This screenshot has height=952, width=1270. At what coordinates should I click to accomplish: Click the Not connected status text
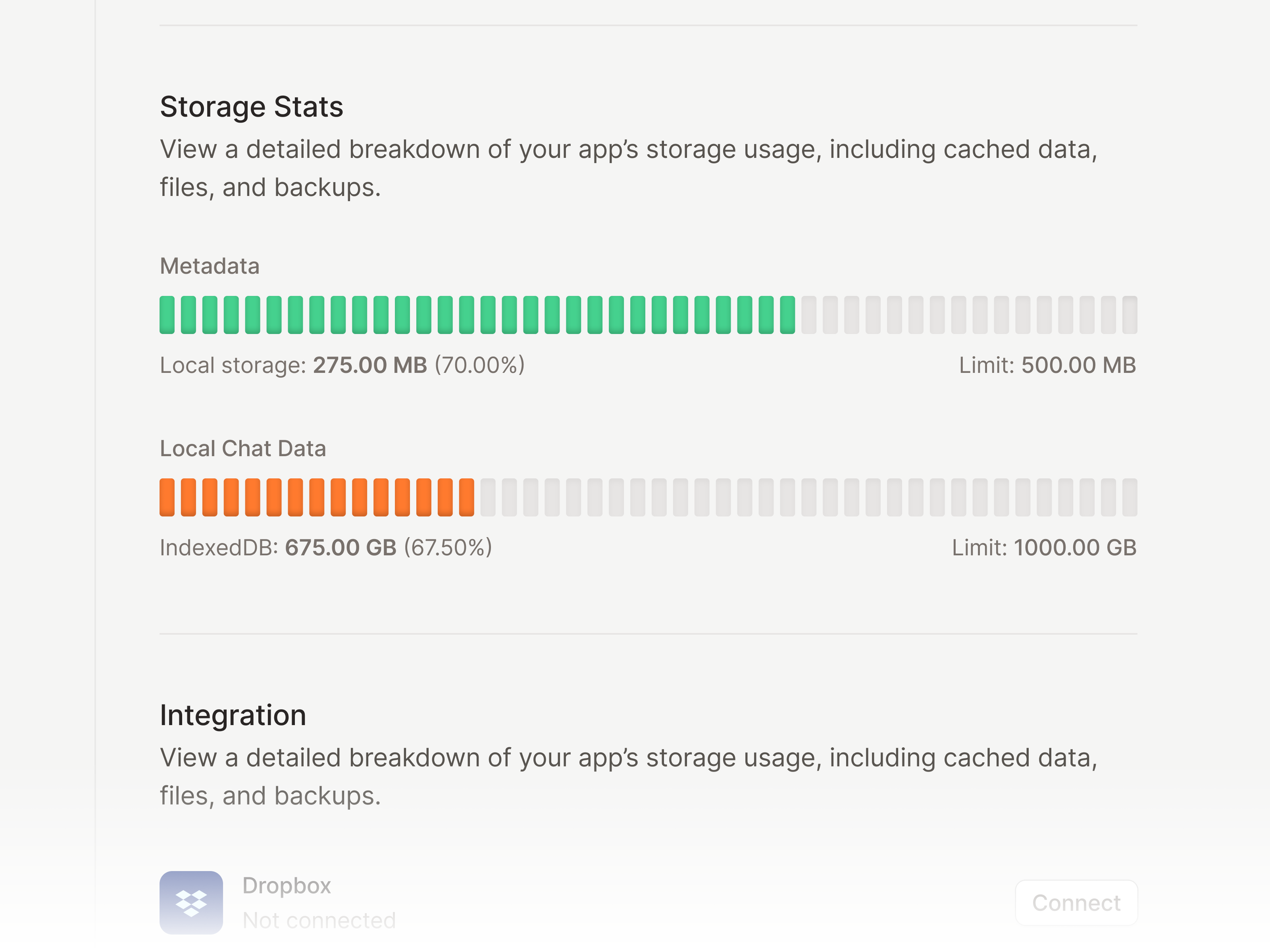point(319,919)
